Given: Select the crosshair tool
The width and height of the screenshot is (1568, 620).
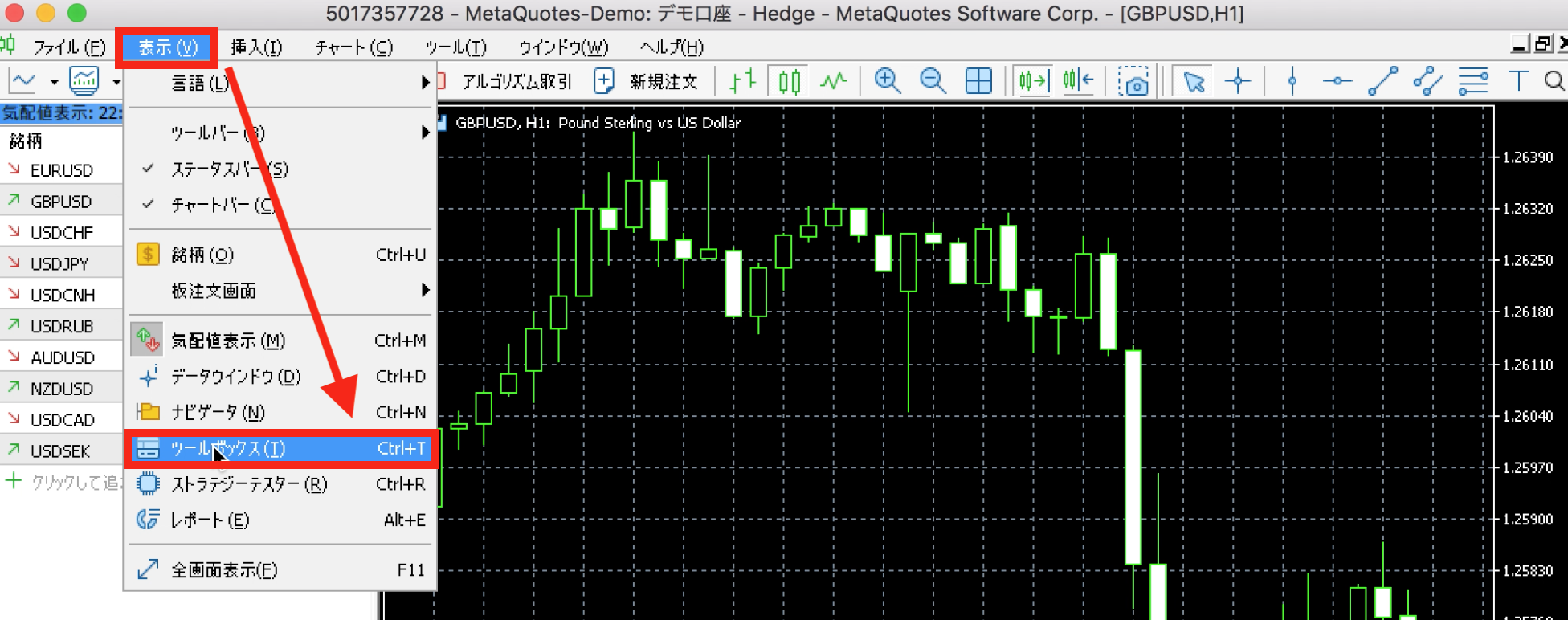Looking at the screenshot, I should click(x=1238, y=81).
